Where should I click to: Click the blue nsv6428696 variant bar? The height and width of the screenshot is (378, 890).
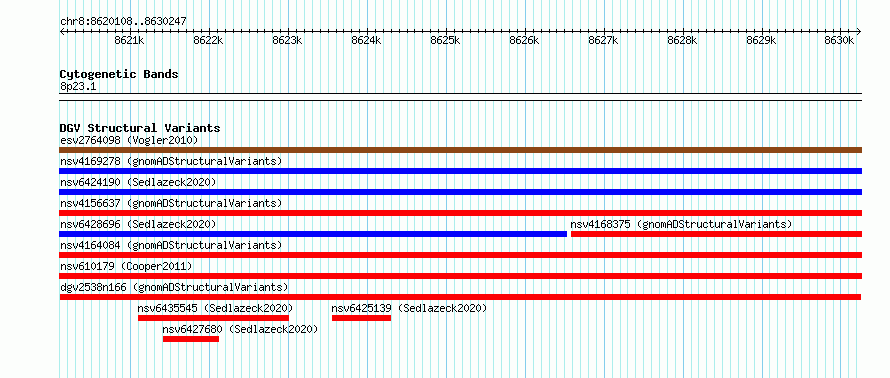[313, 234]
